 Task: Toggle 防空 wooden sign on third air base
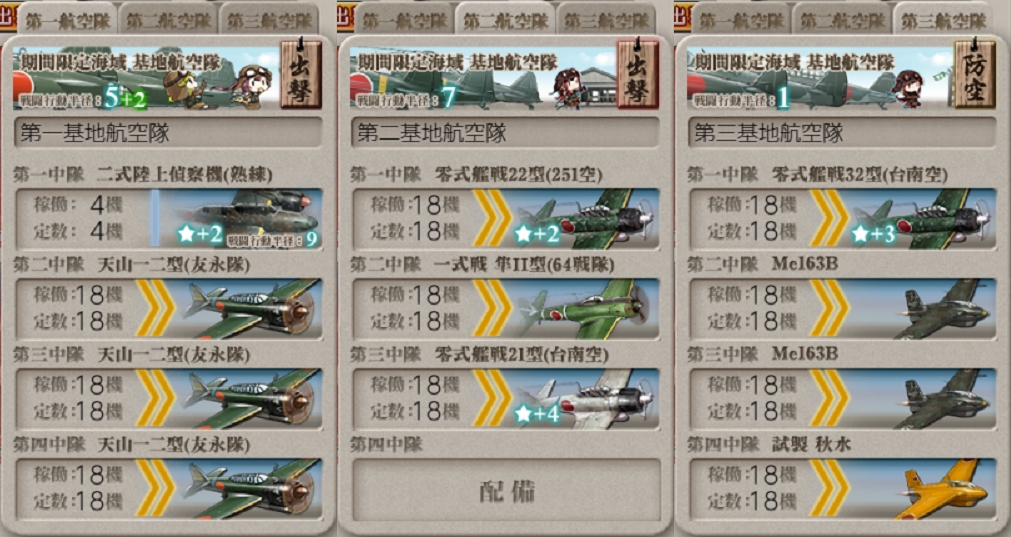click(975, 74)
